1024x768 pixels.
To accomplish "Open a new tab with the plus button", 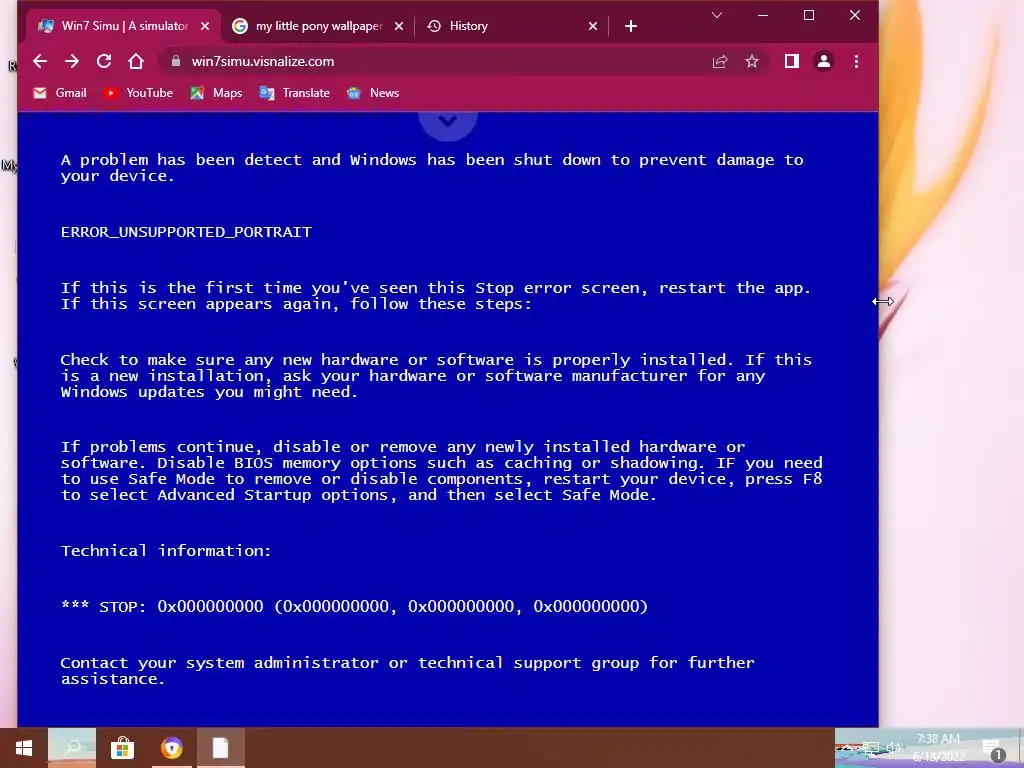I will (x=631, y=26).
